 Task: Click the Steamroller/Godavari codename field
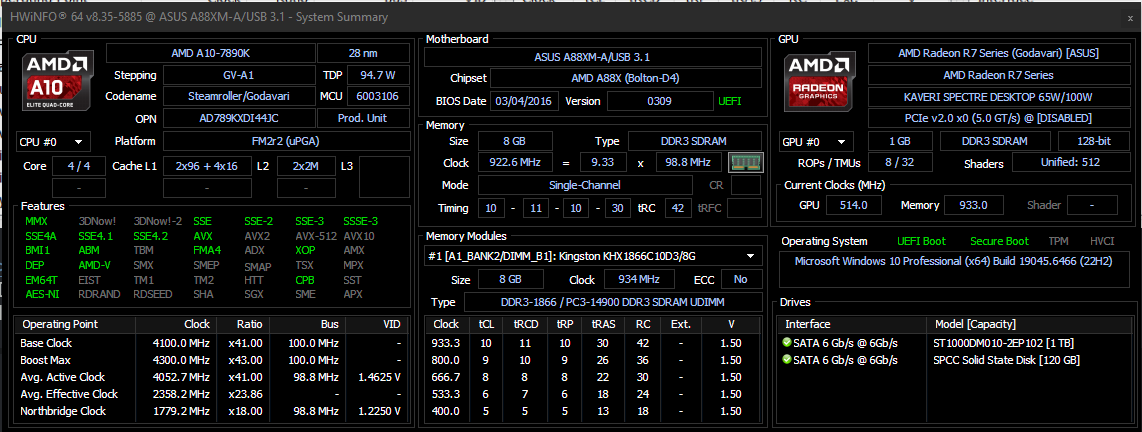coord(239,96)
